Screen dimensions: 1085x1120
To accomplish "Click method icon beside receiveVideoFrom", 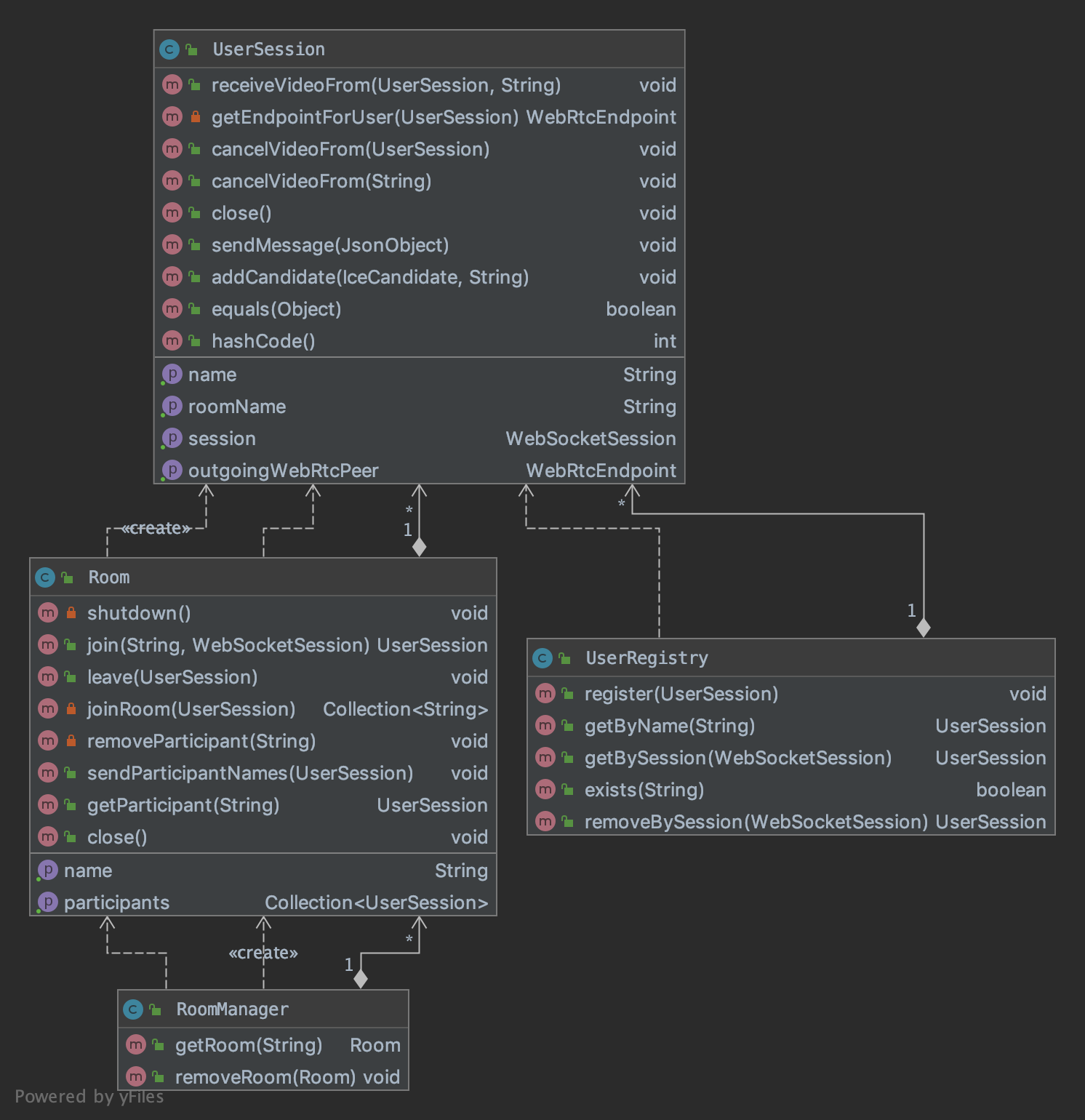I will (x=172, y=85).
